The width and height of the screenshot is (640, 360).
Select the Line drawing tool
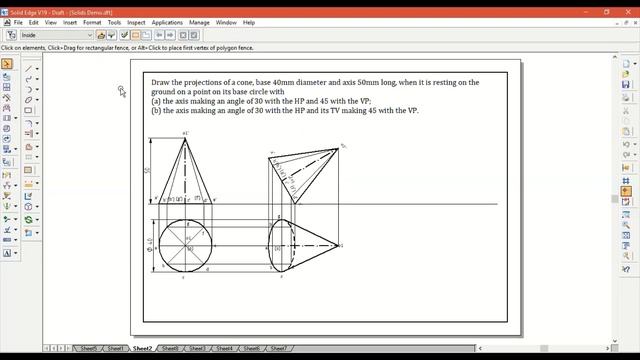(28, 69)
